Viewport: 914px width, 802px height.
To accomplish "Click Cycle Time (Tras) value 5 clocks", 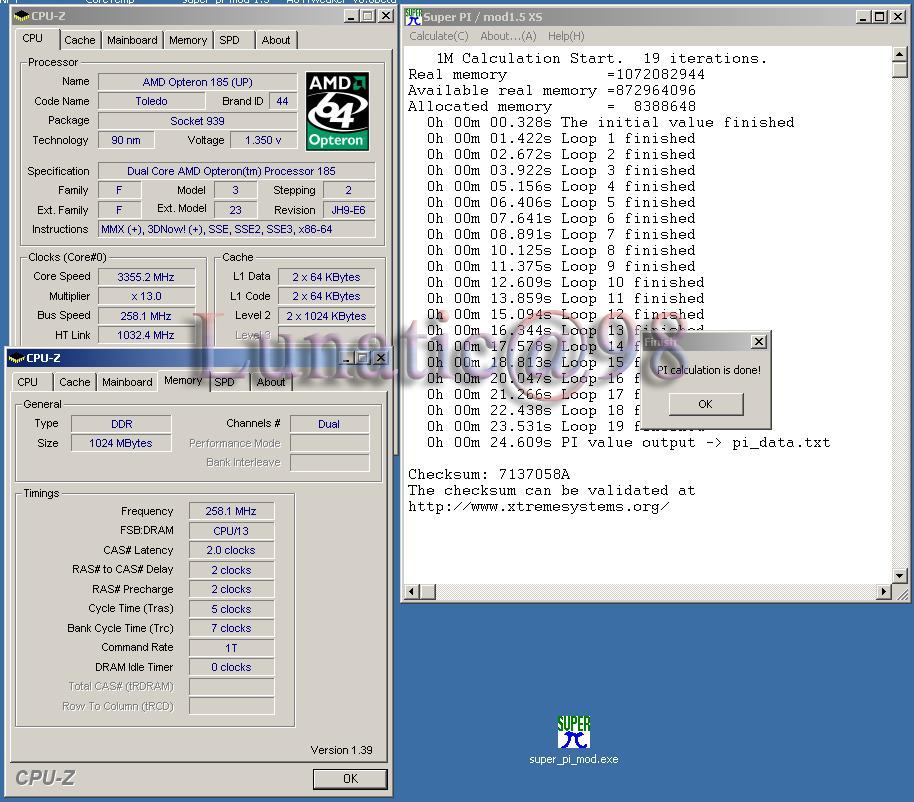I will click(x=231, y=608).
